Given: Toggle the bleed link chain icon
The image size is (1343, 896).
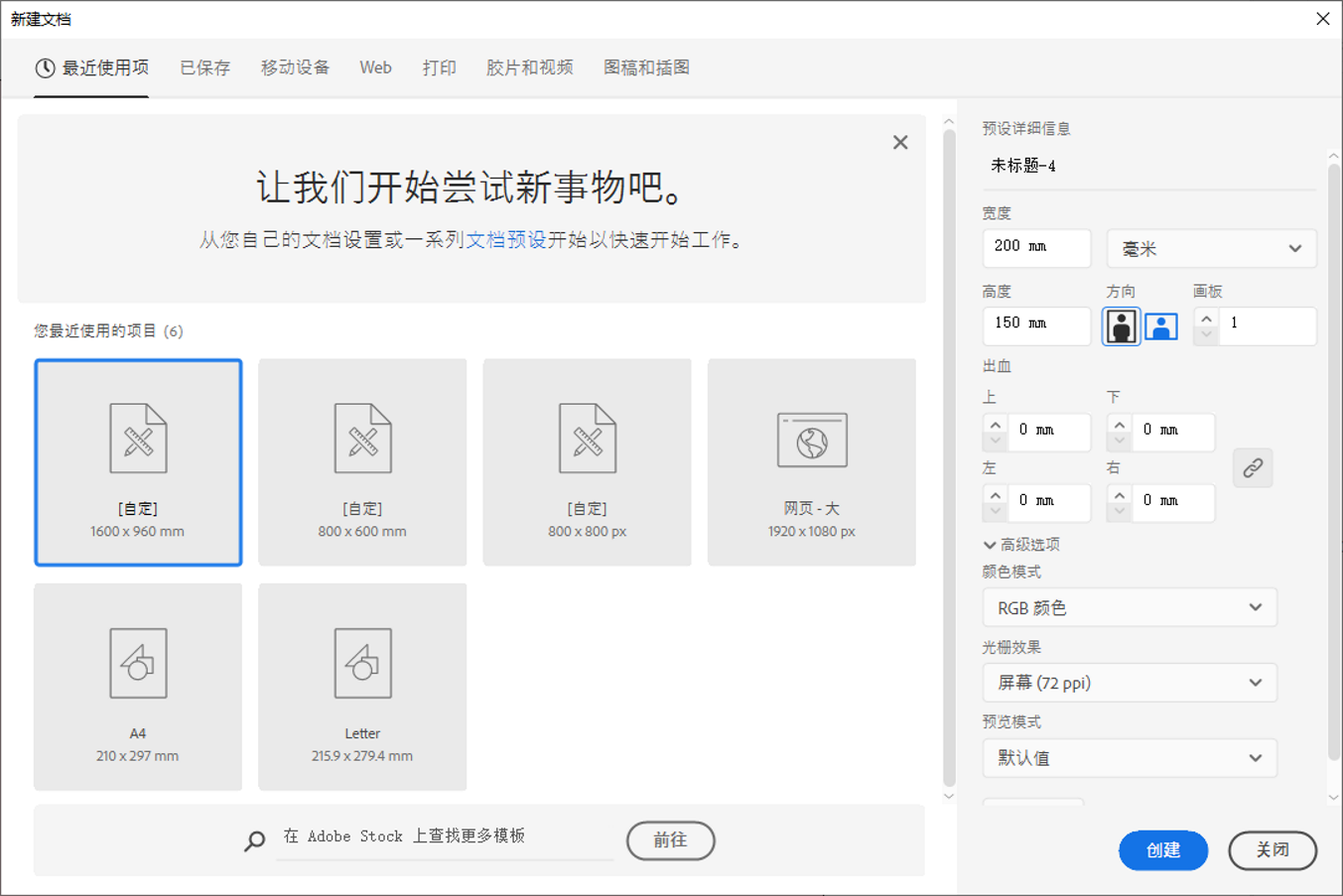Looking at the screenshot, I should coord(1253,467).
